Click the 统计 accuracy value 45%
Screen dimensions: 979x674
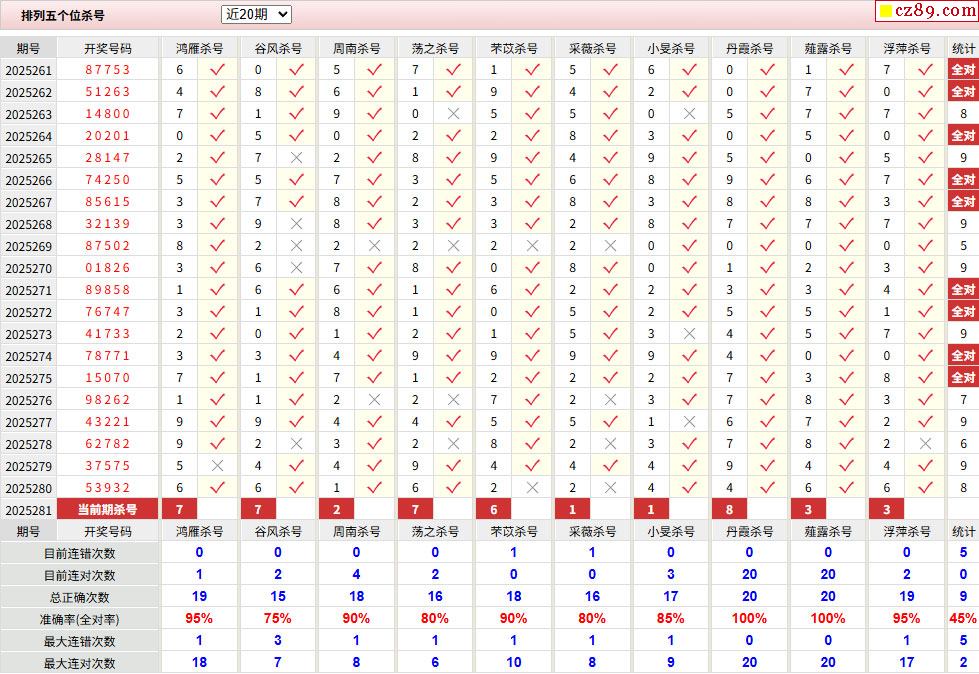(x=963, y=618)
